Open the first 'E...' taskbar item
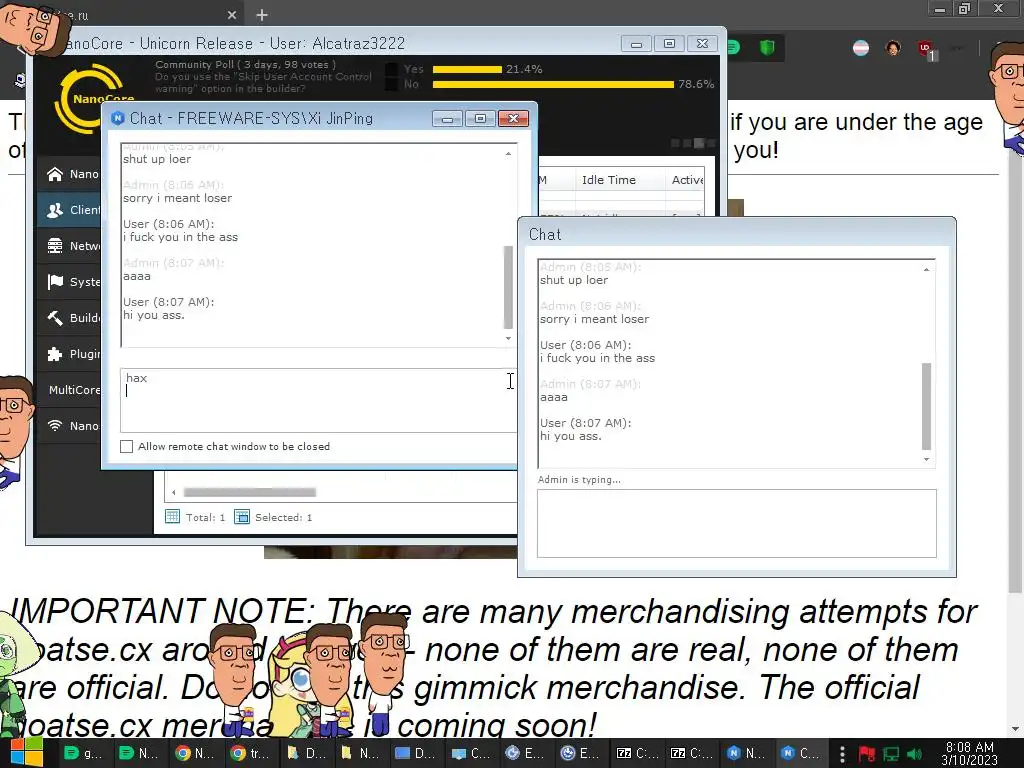 (524, 753)
